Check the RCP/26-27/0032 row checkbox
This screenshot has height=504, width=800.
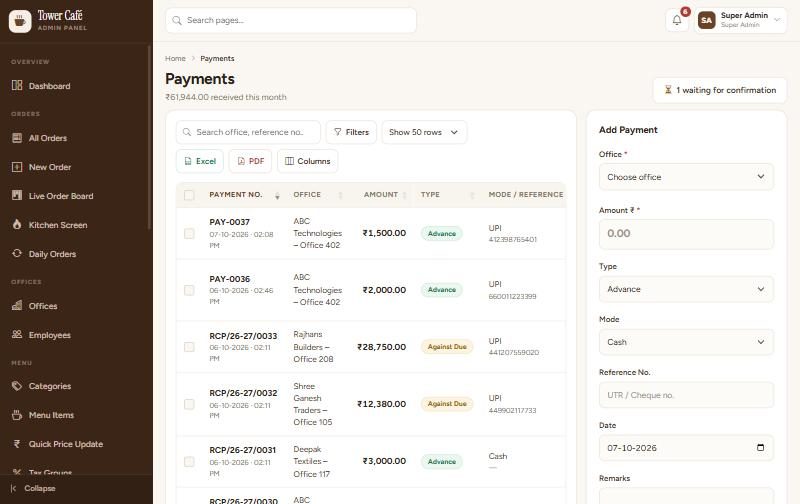point(189,404)
